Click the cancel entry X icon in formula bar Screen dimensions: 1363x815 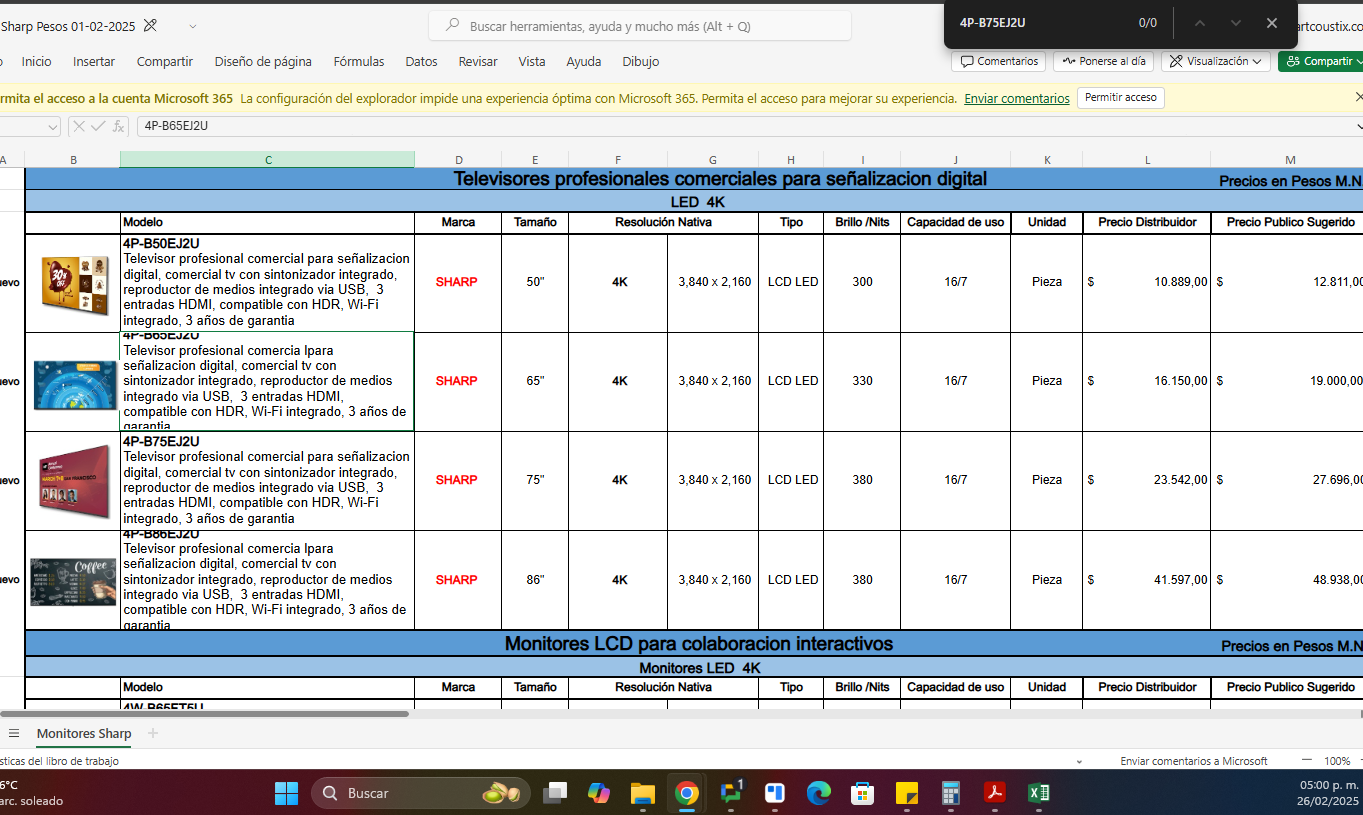[x=78, y=126]
